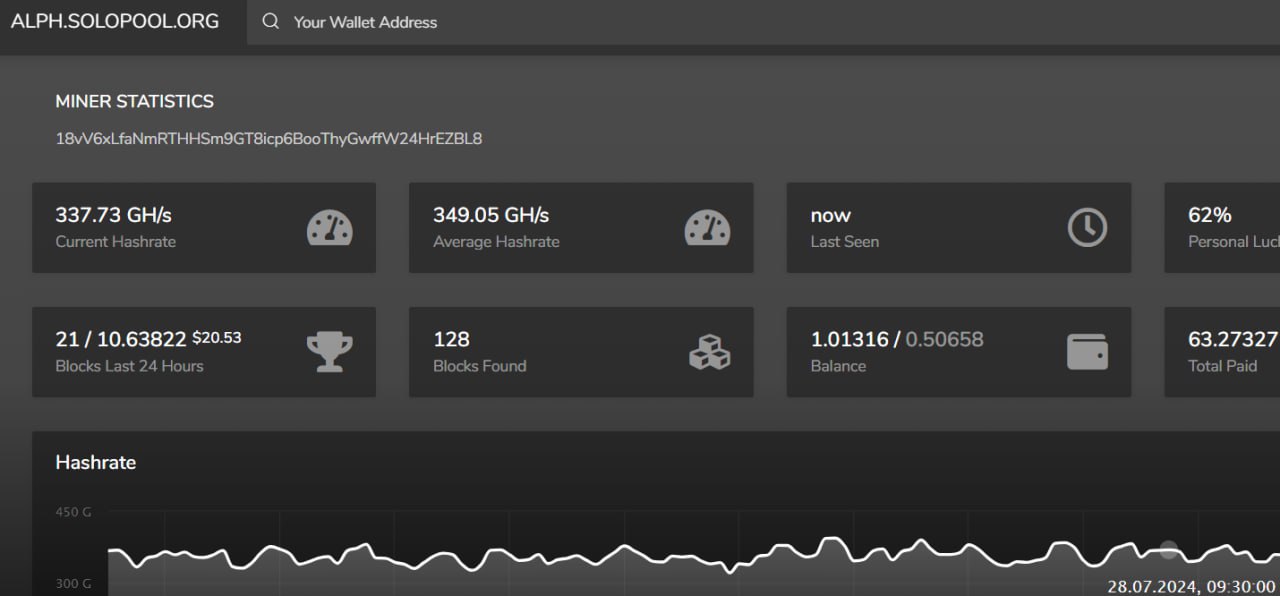Click the Total Paid card
Image resolution: width=1280 pixels, height=596 pixels.
pos(1222,352)
